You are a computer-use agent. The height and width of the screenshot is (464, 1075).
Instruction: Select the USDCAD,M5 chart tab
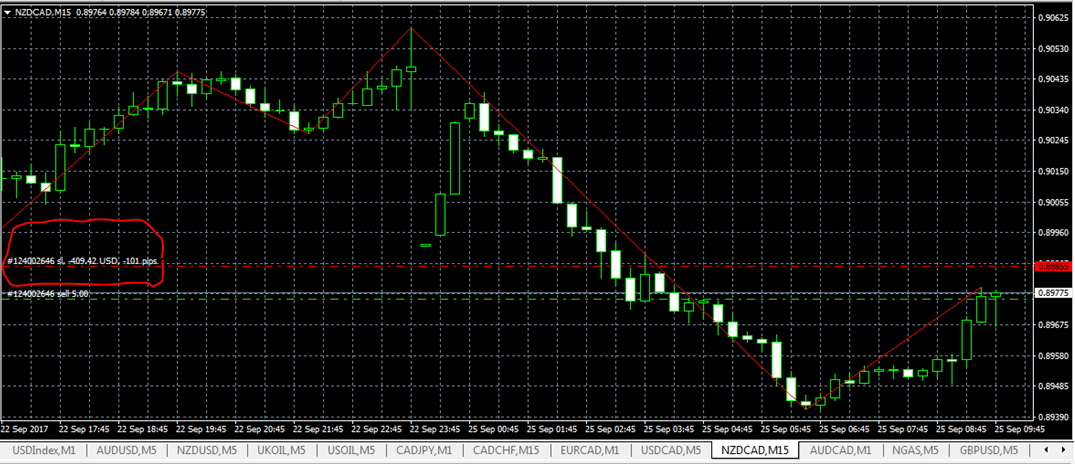coord(671,450)
